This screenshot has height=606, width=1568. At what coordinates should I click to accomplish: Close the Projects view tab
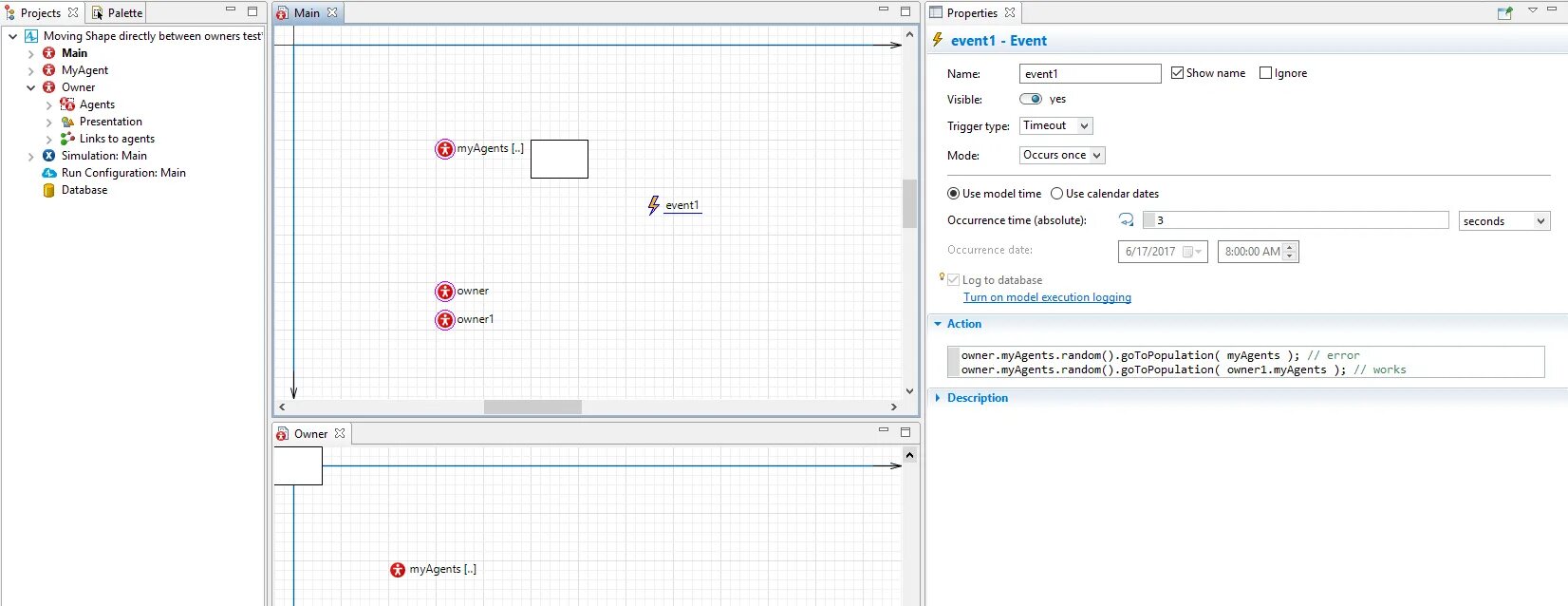[x=73, y=13]
